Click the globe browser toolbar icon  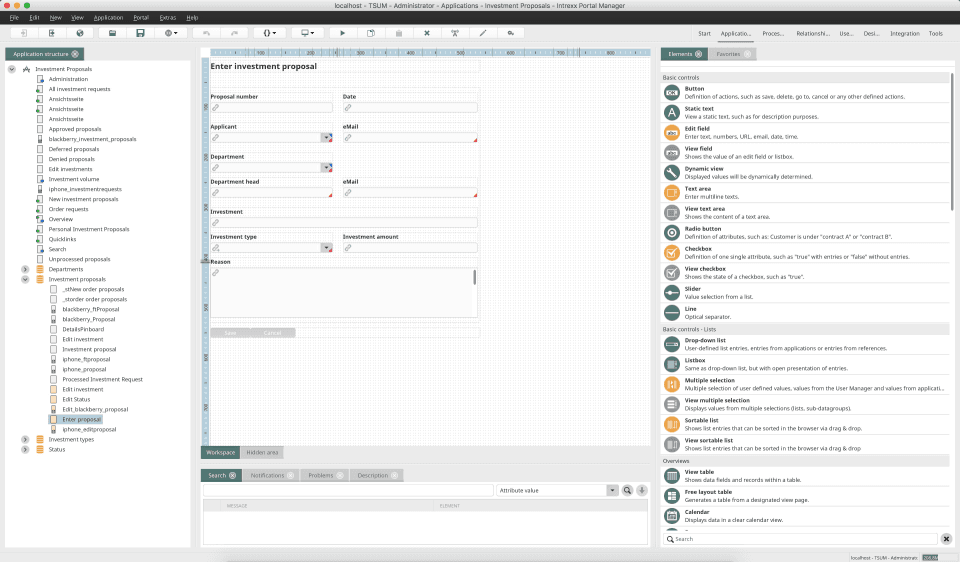(80, 33)
